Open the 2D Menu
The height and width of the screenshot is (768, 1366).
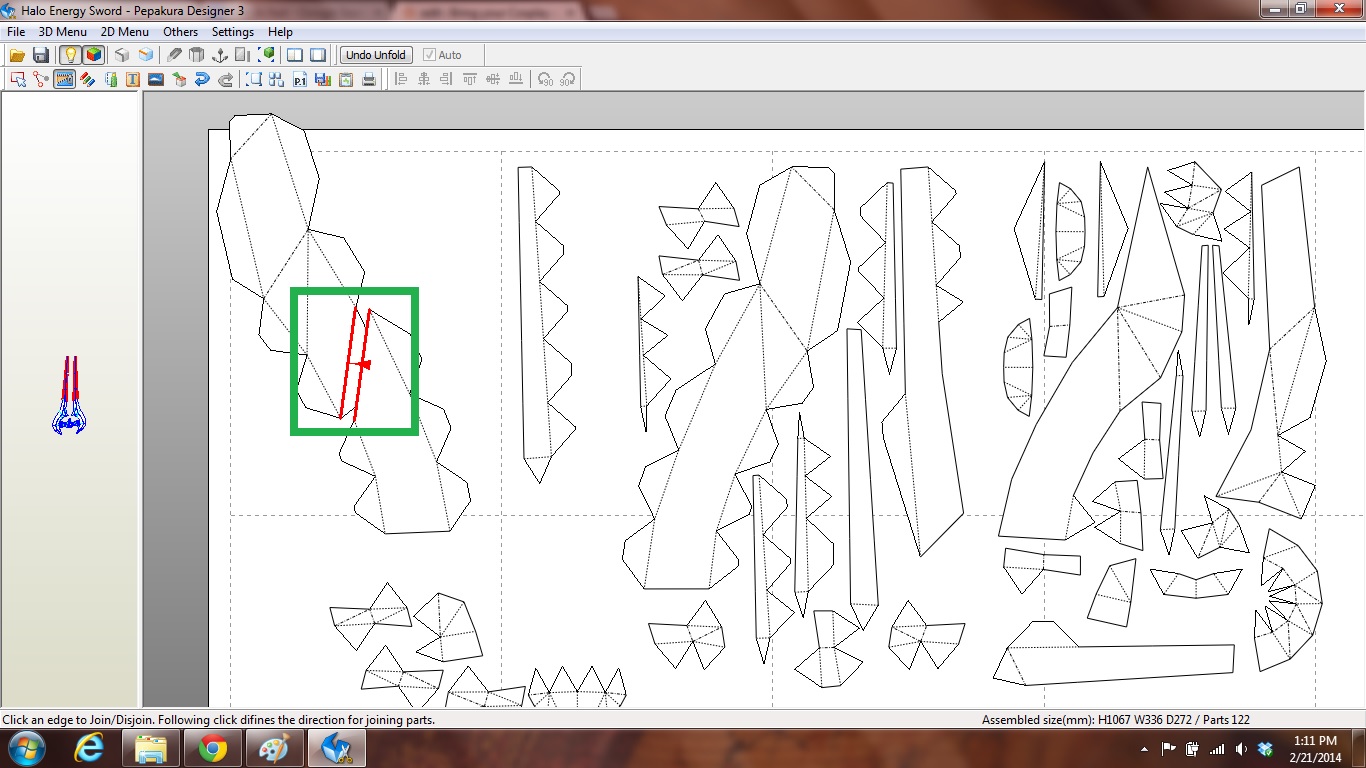coord(124,31)
